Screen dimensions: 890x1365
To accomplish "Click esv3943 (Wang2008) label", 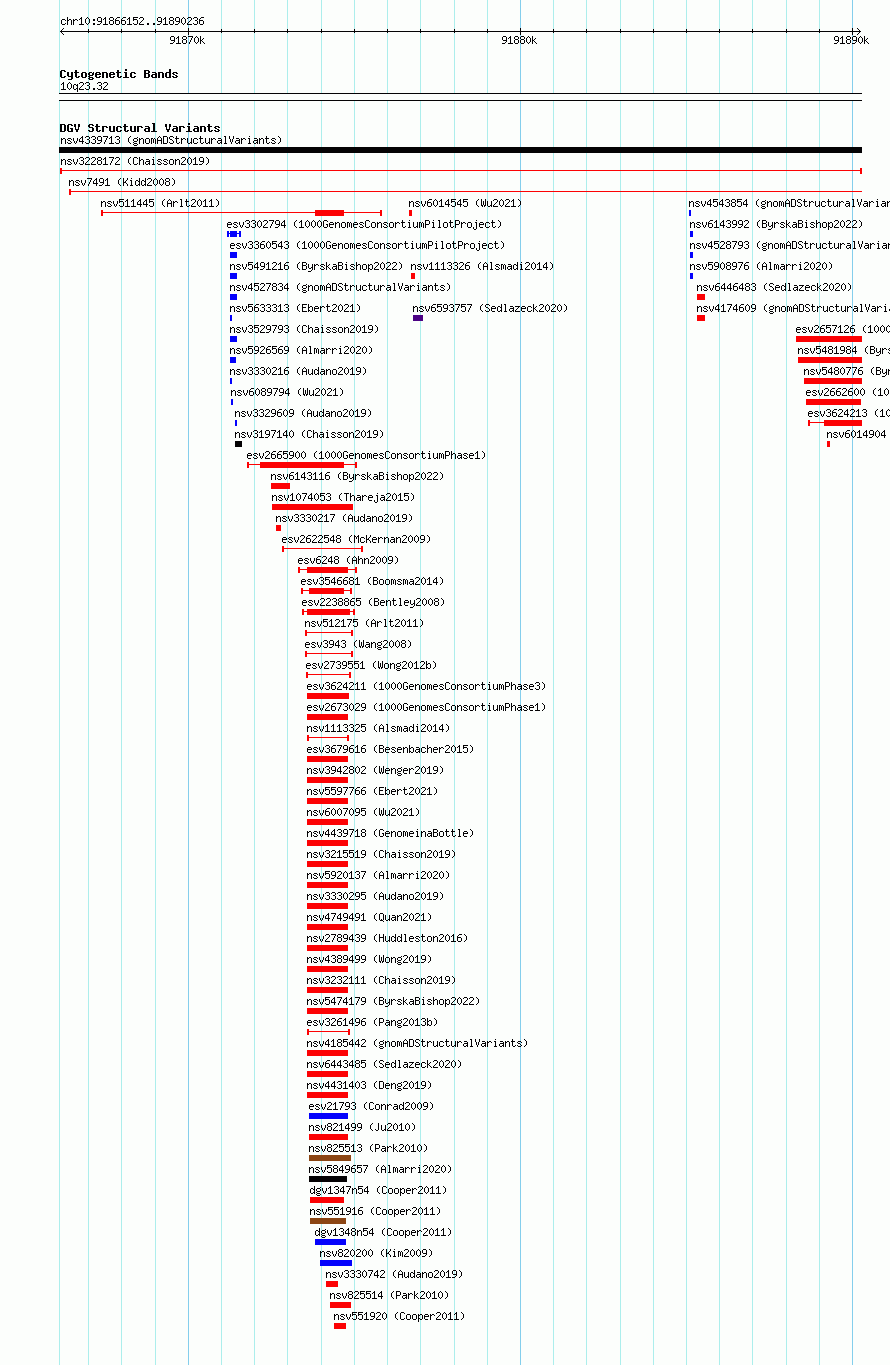I will (x=358, y=644).
